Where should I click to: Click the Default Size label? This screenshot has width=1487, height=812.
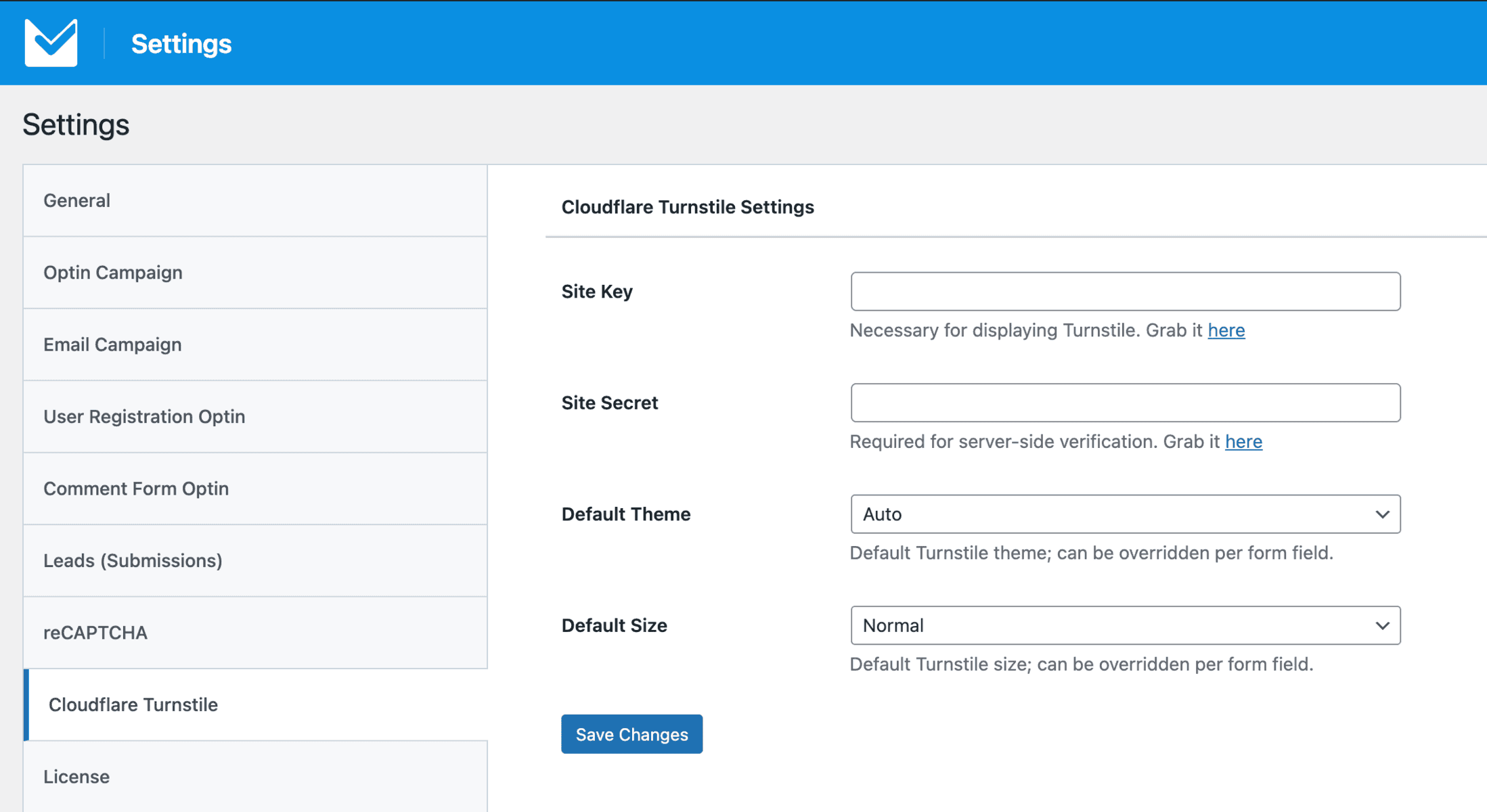(615, 625)
